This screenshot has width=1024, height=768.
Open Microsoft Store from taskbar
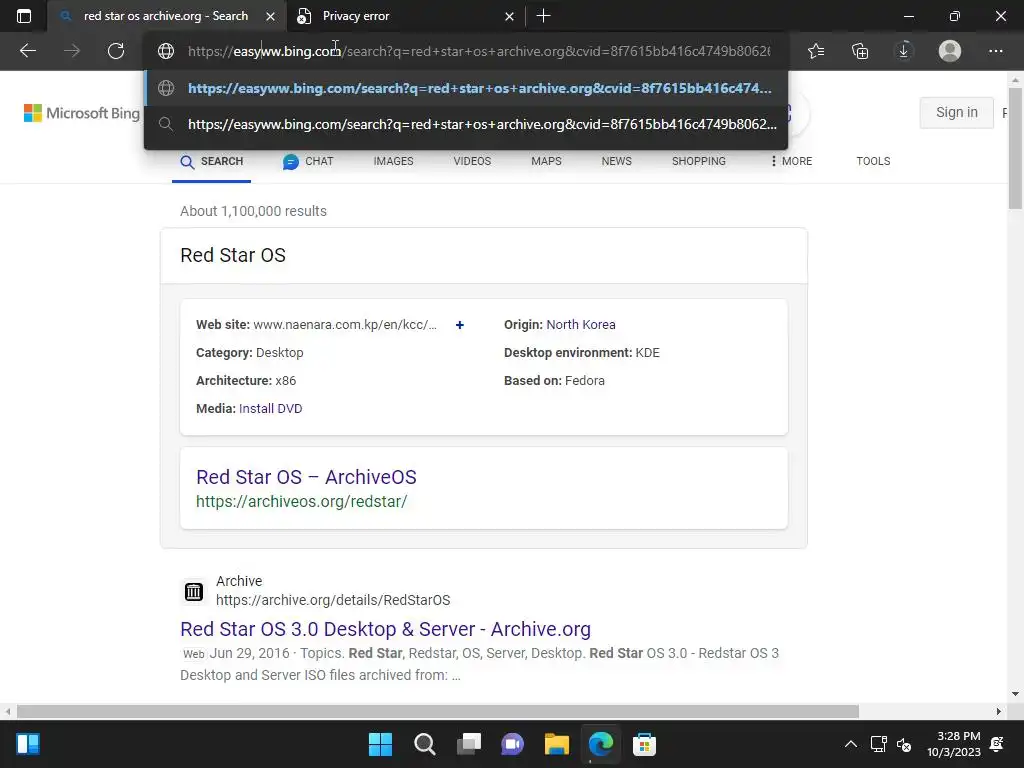coord(645,744)
